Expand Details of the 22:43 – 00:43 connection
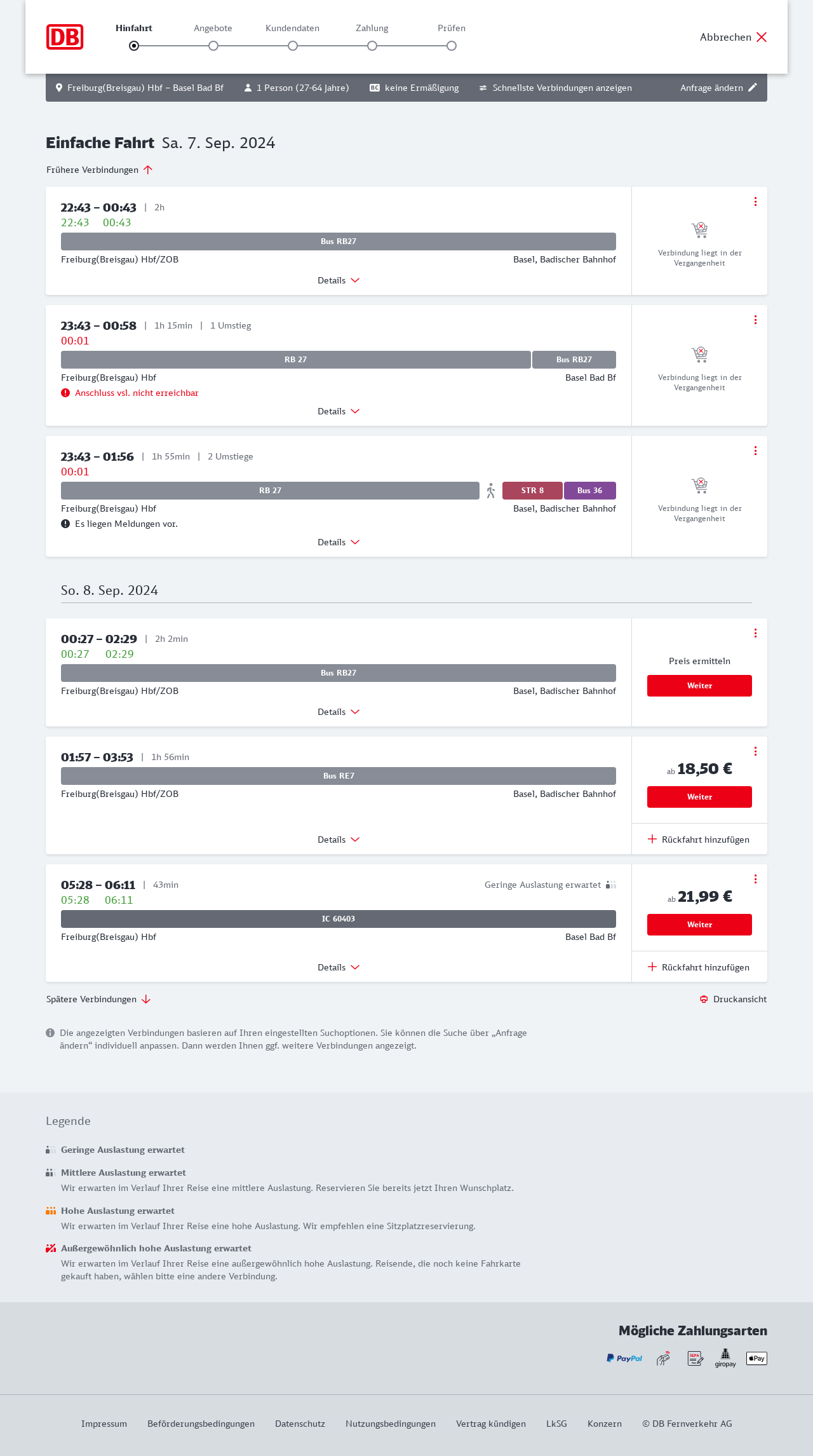Screen dimensions: 813x1456 coord(339,280)
